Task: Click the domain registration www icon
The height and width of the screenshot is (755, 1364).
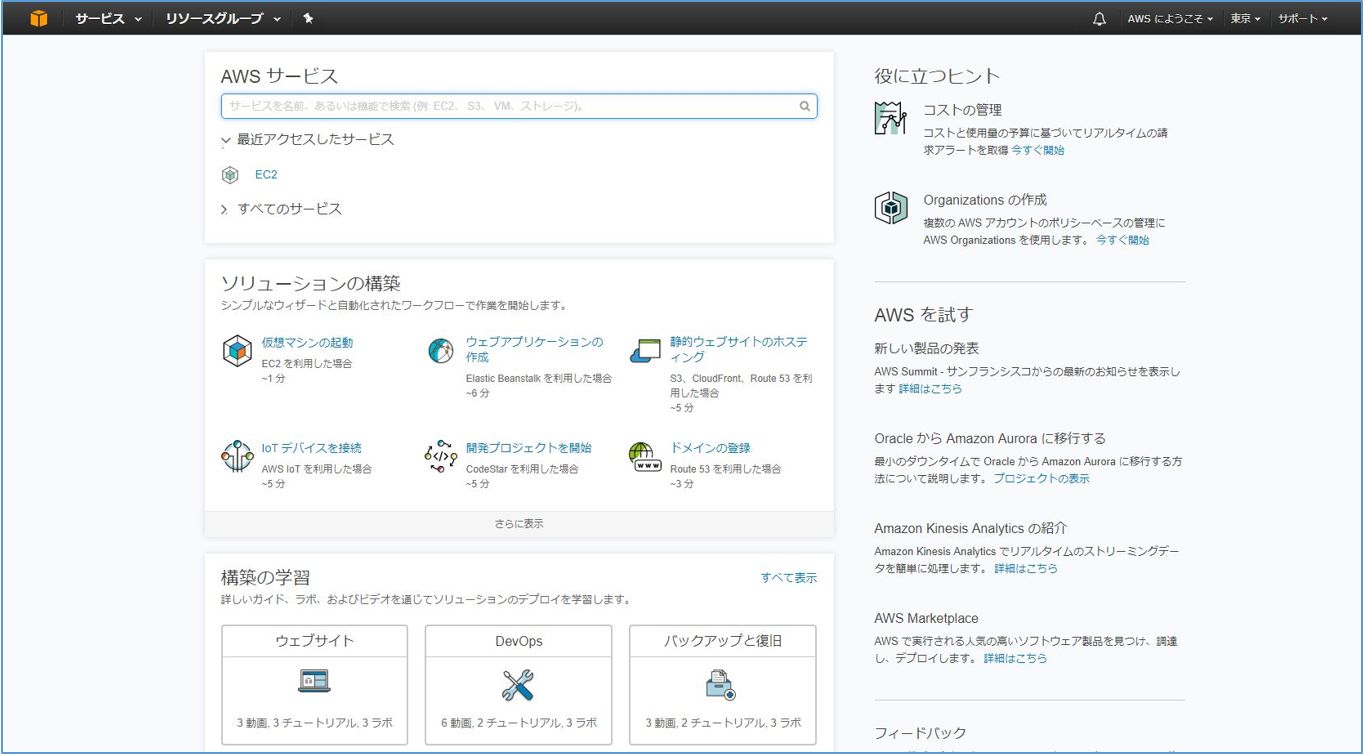Action: pos(645,457)
